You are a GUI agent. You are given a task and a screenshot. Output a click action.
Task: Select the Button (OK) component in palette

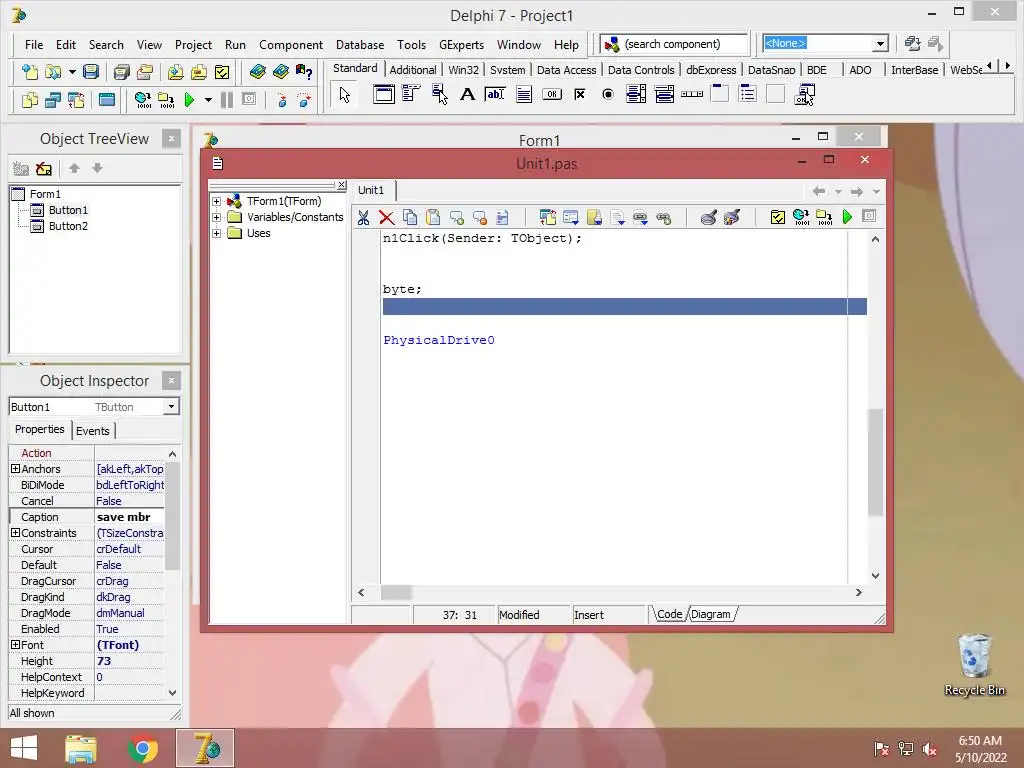click(x=552, y=95)
